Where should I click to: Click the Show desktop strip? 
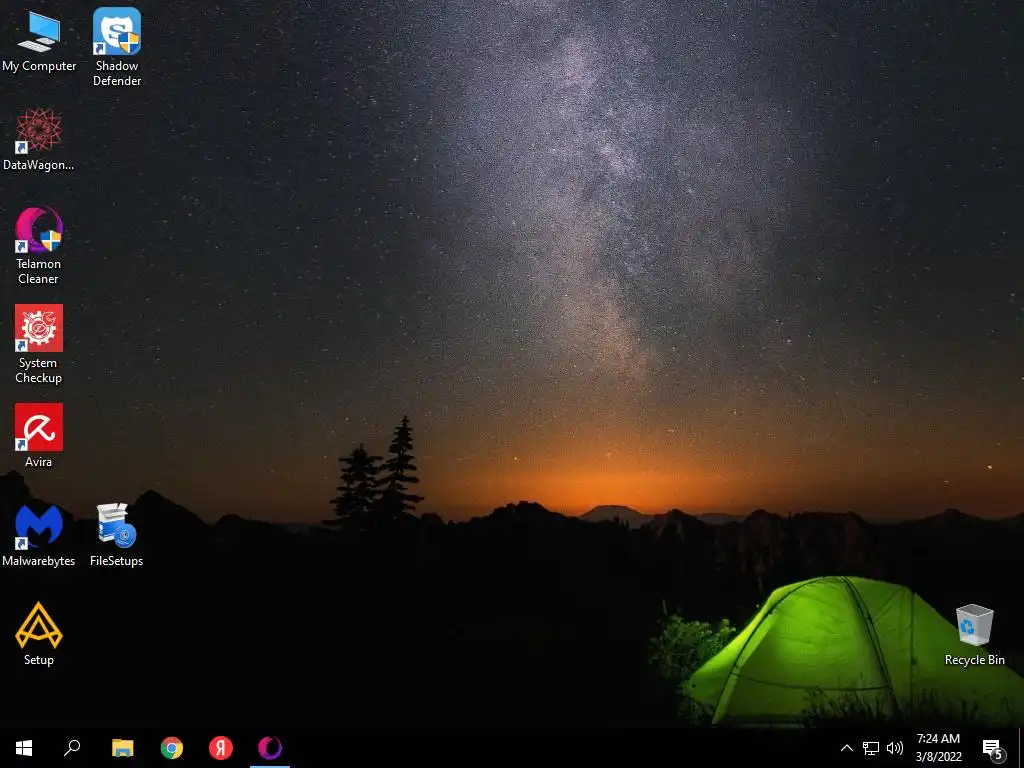point(1021,748)
